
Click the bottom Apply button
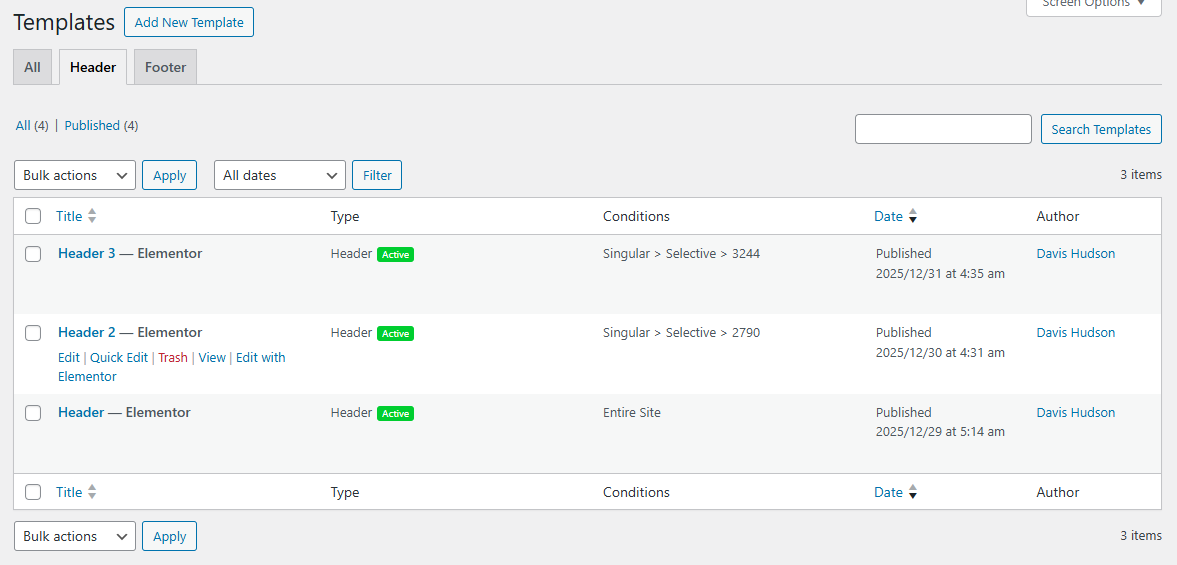tap(170, 536)
